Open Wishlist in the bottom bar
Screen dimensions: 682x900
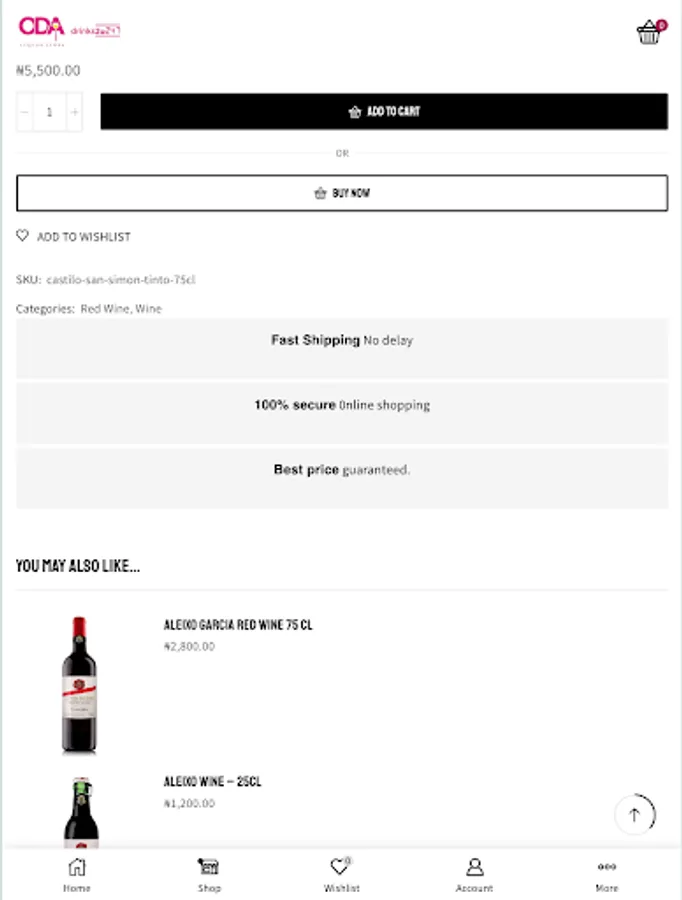341,875
